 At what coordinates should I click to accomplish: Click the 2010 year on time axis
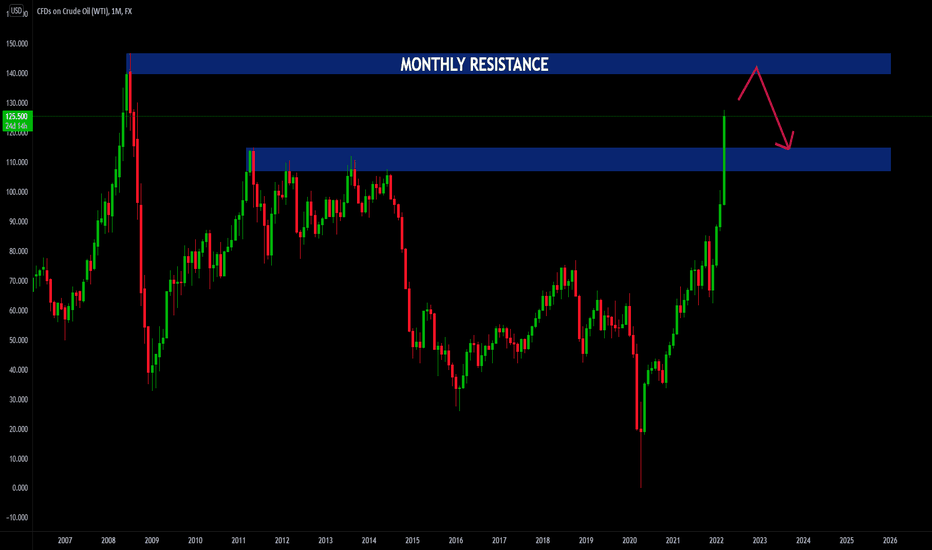point(195,540)
